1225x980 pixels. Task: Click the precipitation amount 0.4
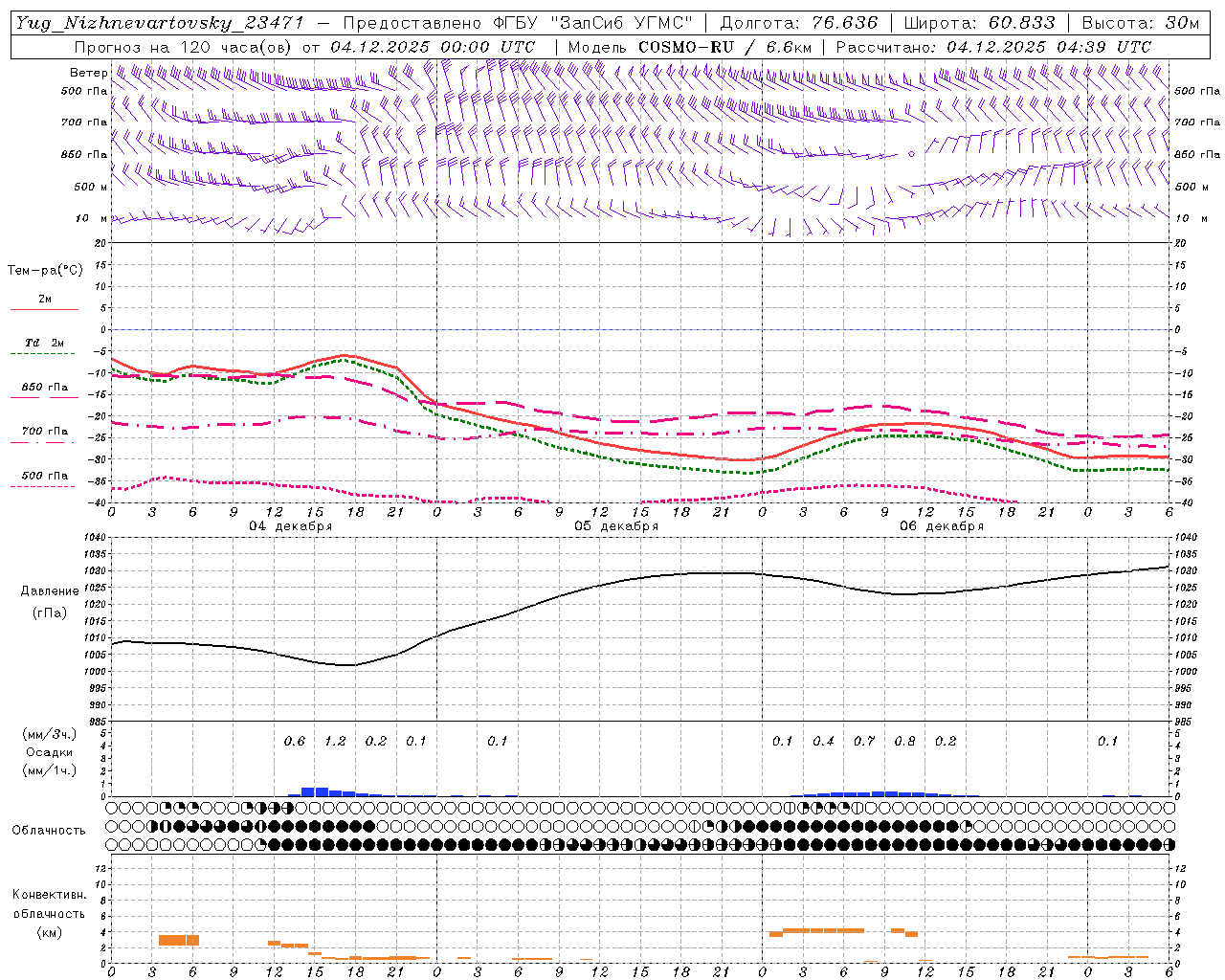click(823, 742)
